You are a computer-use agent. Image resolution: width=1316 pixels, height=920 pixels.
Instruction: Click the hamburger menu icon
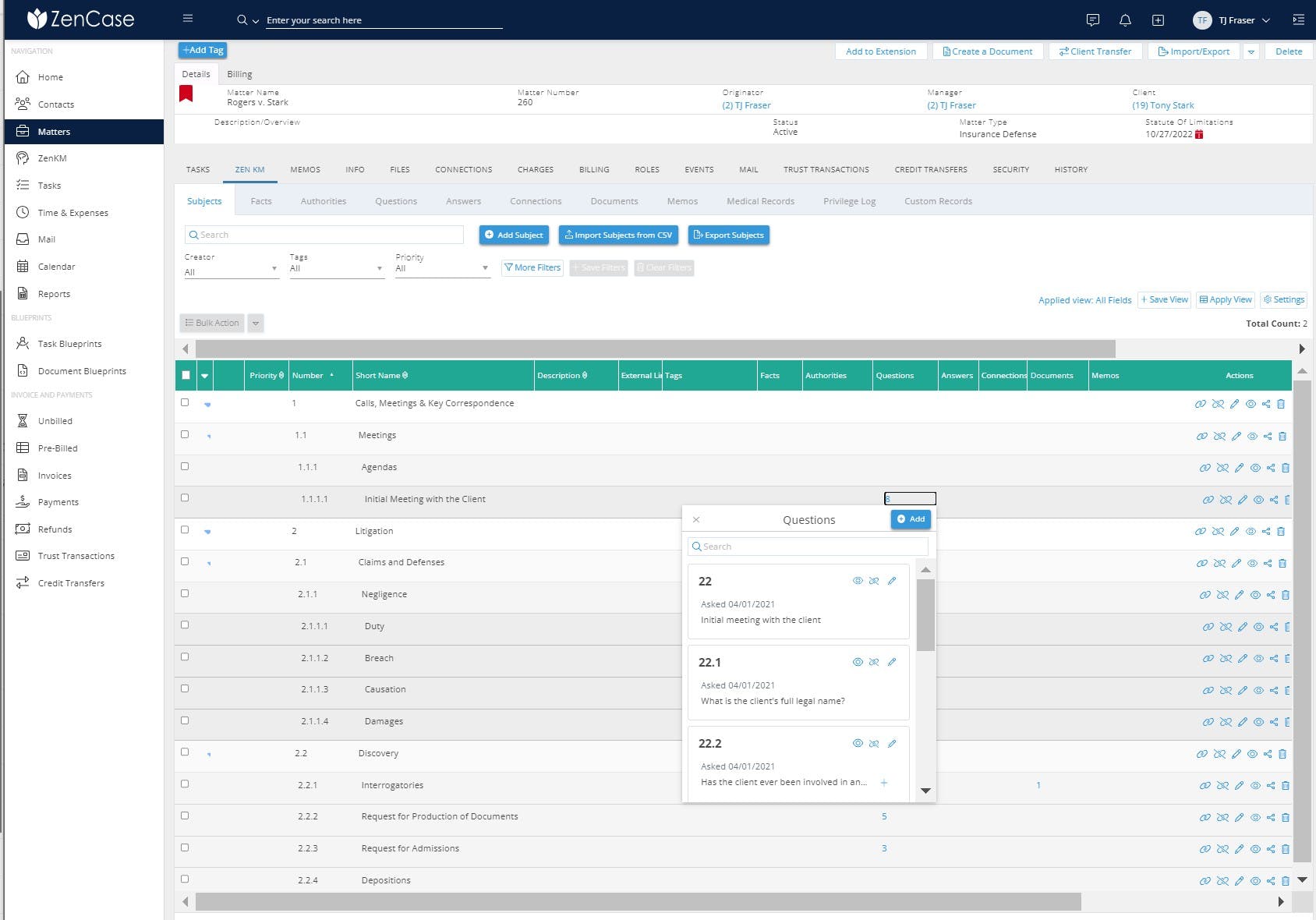(188, 19)
